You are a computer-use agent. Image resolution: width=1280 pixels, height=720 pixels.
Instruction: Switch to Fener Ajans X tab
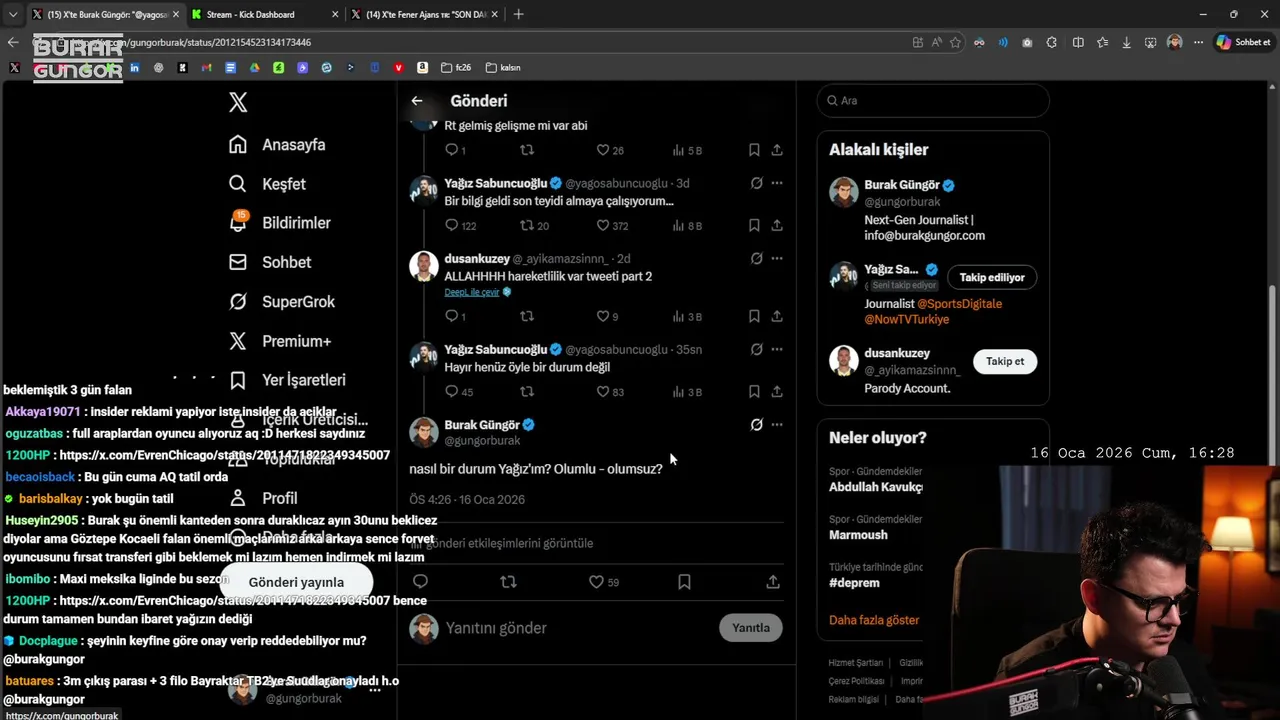[425, 14]
